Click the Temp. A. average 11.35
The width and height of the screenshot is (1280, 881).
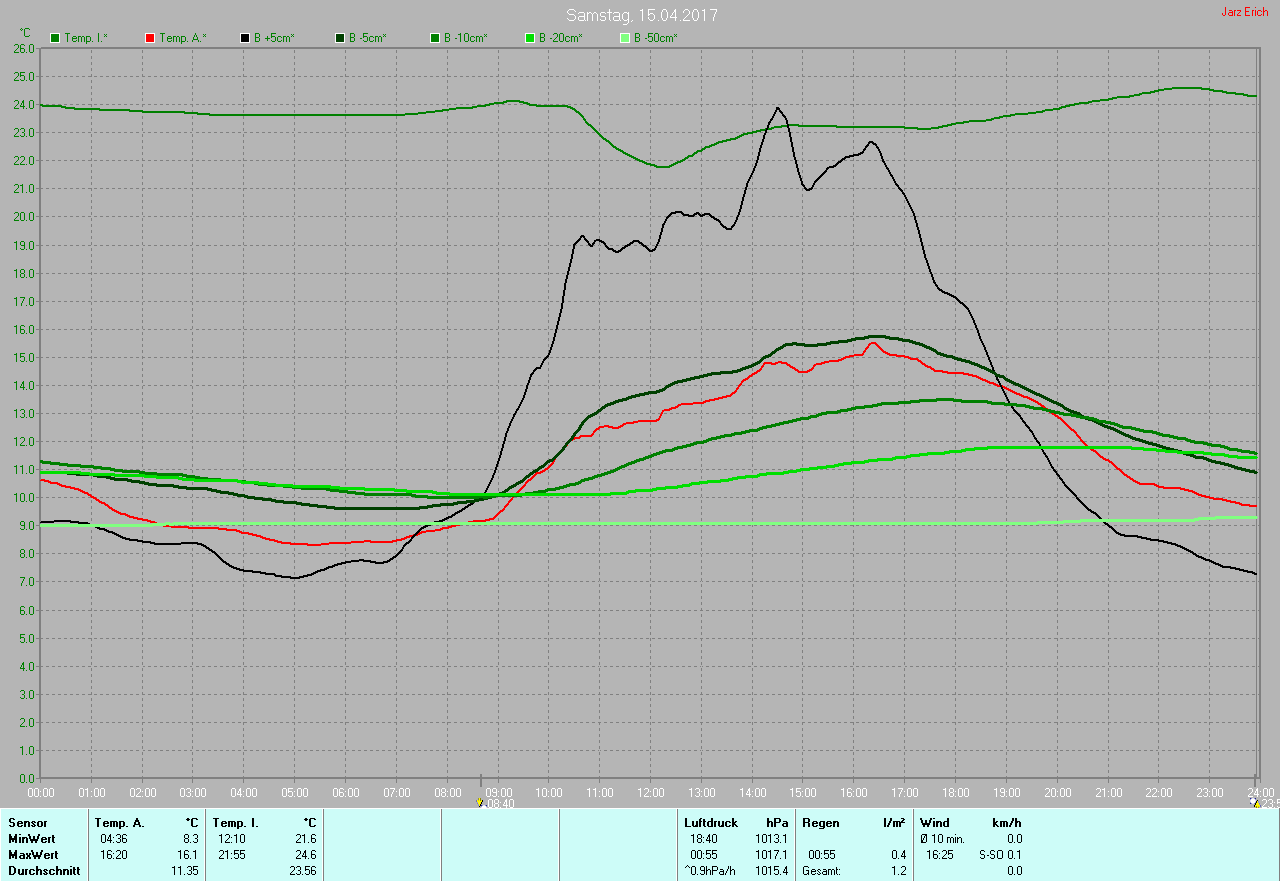tap(185, 871)
